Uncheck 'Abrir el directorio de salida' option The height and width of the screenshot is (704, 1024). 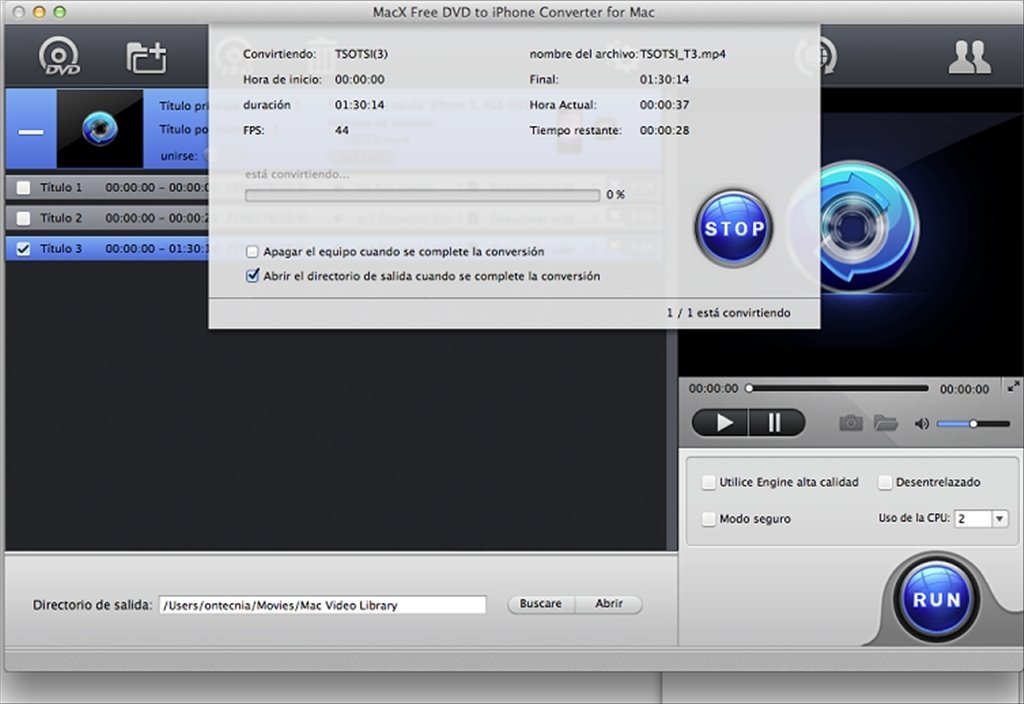click(x=252, y=276)
